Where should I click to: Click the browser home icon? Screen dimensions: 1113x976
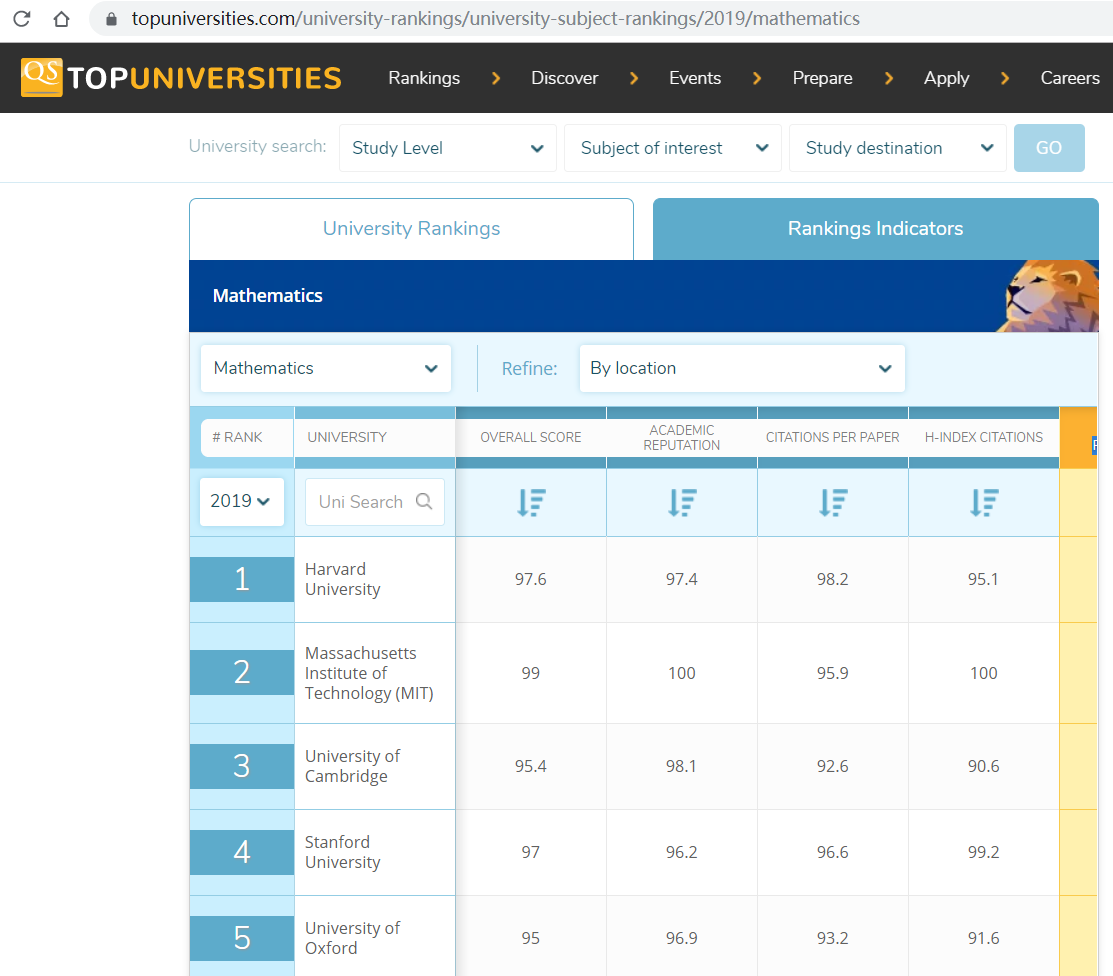(x=61, y=19)
